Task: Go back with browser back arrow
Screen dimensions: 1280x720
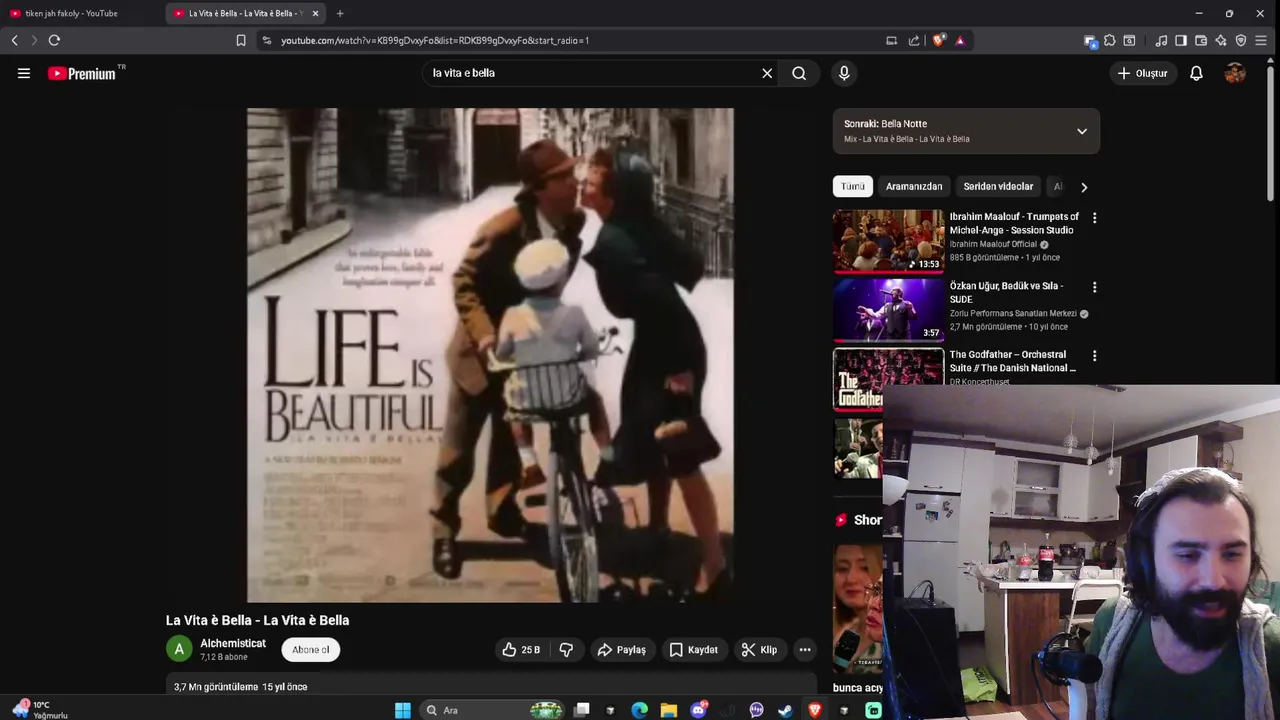Action: (14, 40)
